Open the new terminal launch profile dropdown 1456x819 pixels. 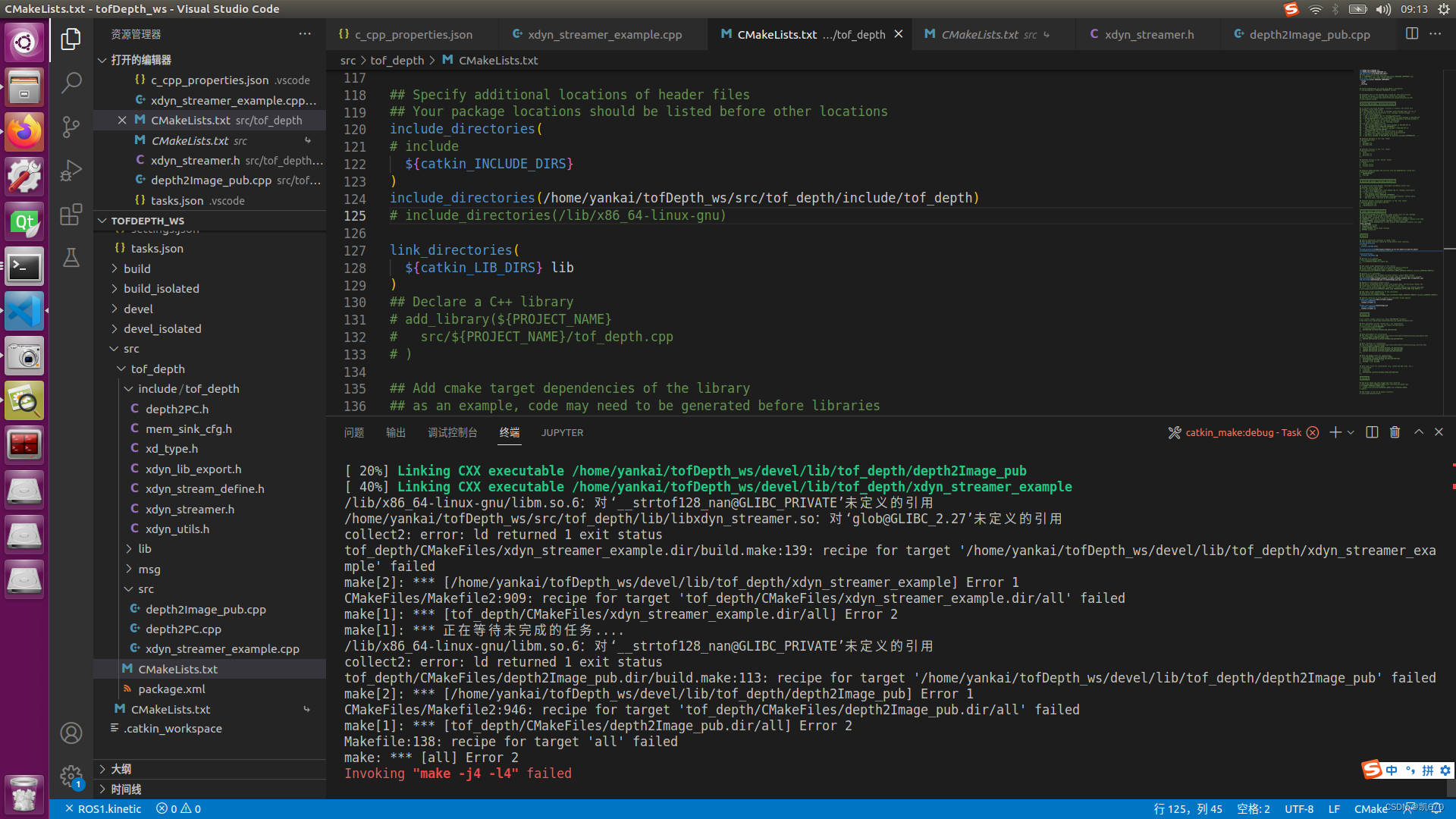(1351, 432)
